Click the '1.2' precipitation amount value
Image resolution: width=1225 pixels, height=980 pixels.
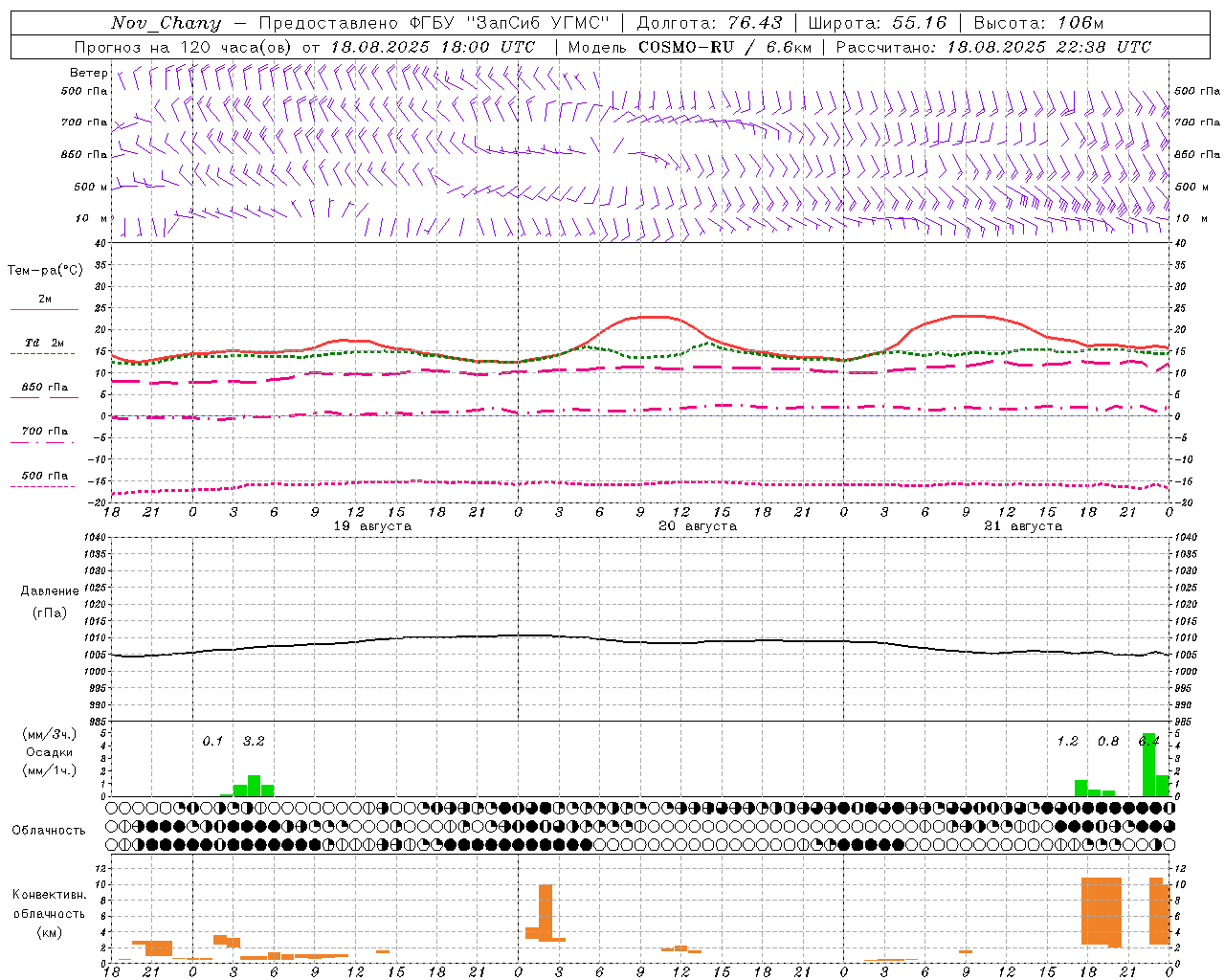point(1067,741)
